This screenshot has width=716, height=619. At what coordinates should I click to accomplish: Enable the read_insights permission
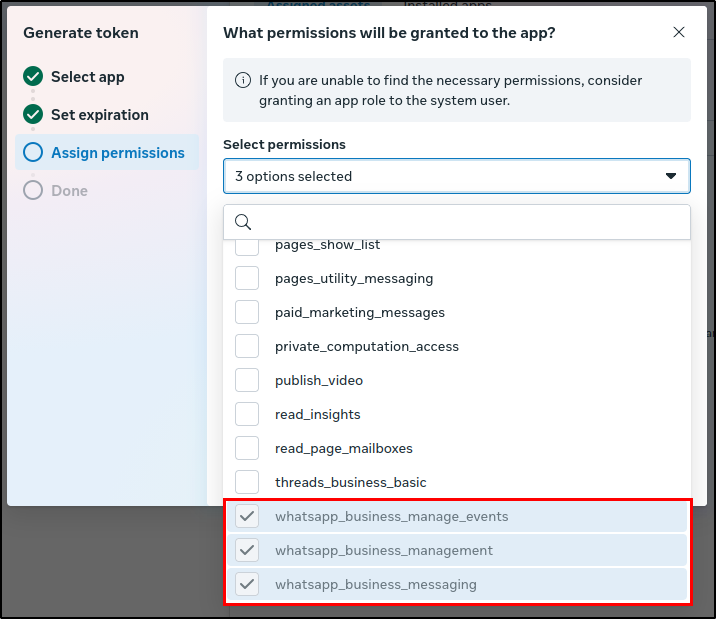point(247,415)
